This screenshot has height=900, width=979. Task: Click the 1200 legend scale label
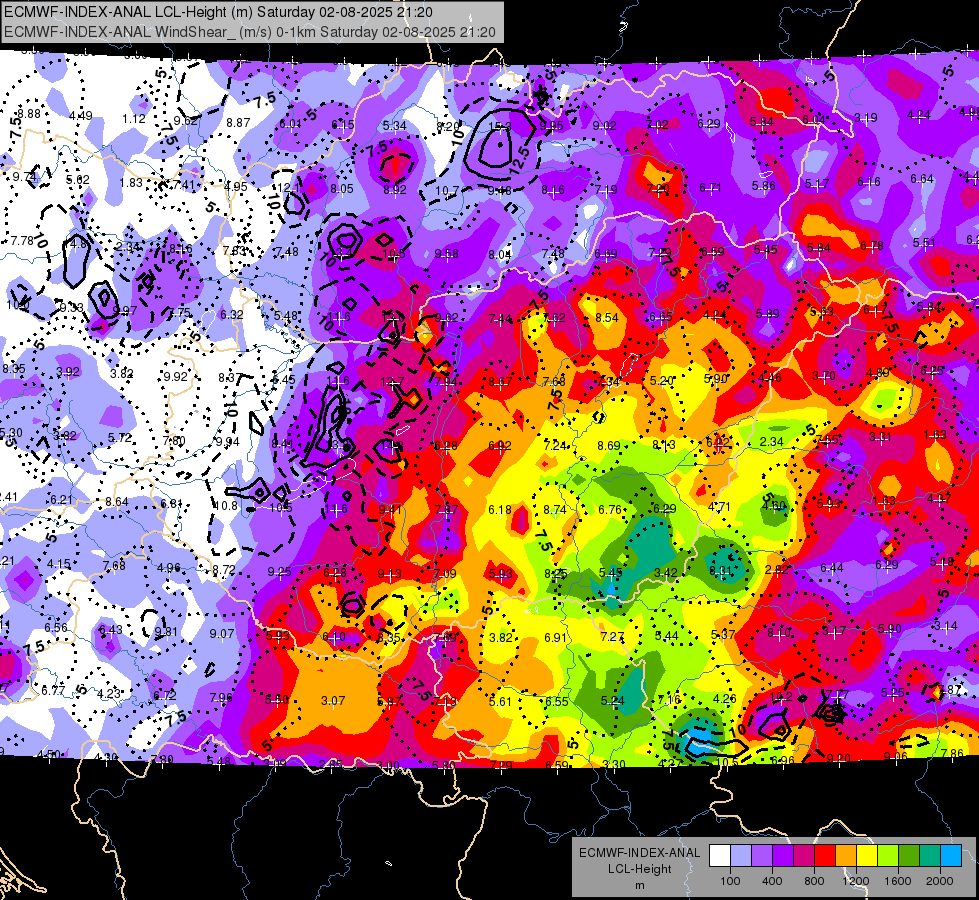point(856,881)
